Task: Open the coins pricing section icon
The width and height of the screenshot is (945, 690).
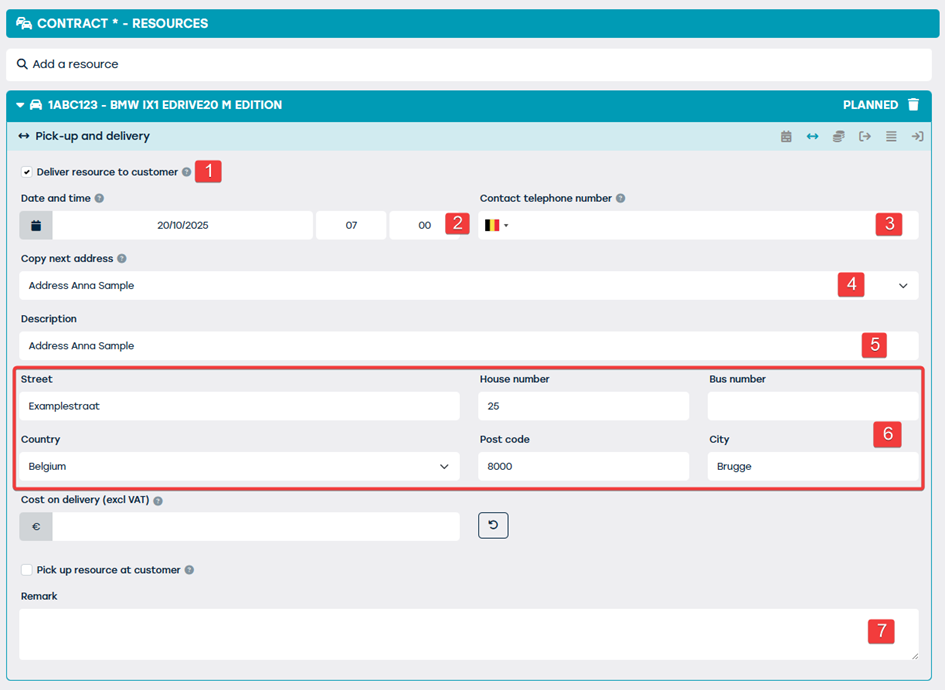Action: [x=838, y=136]
